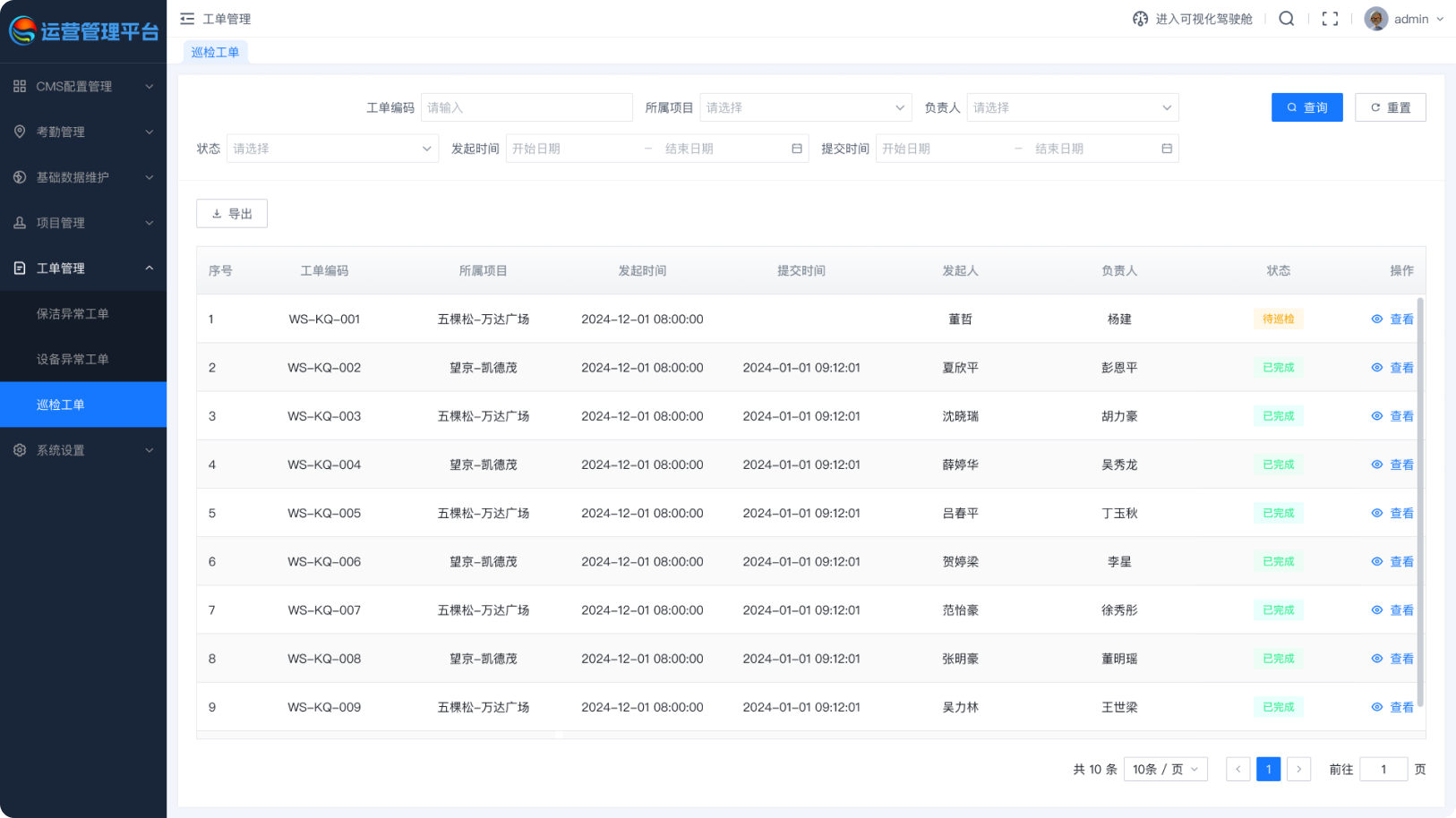Click the 项目管理 person icon
The height and width of the screenshot is (818, 1456).
click(20, 223)
